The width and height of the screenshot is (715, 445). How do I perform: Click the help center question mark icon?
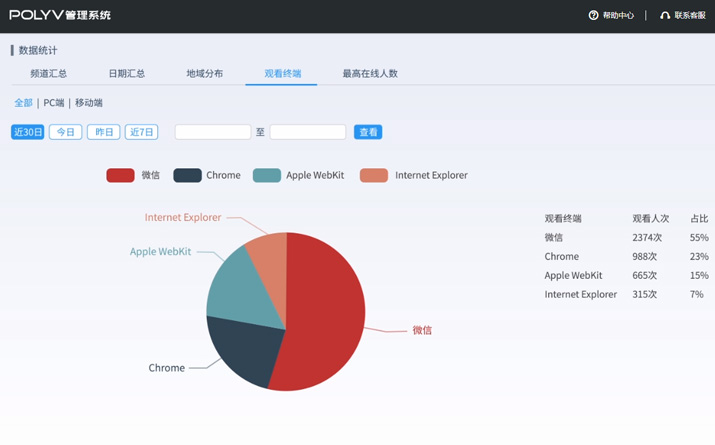pos(593,16)
